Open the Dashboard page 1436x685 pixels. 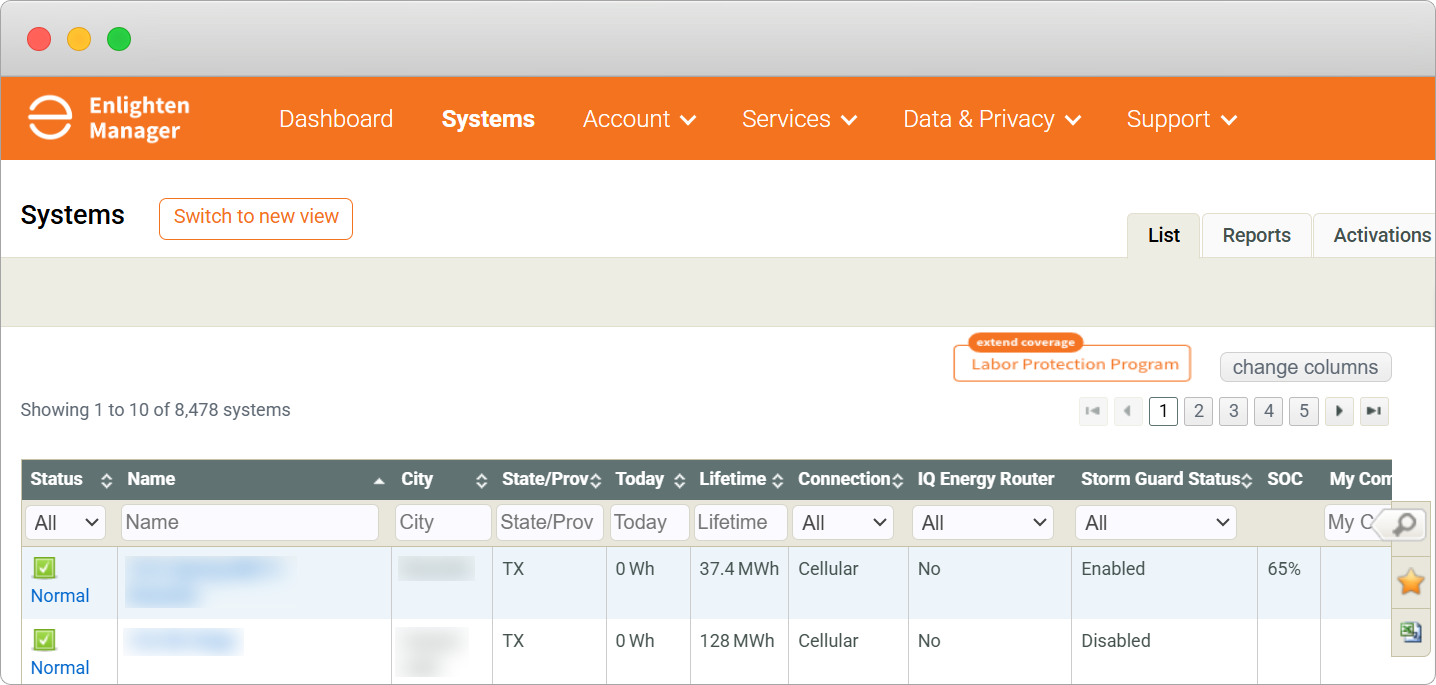pyautogui.click(x=336, y=119)
